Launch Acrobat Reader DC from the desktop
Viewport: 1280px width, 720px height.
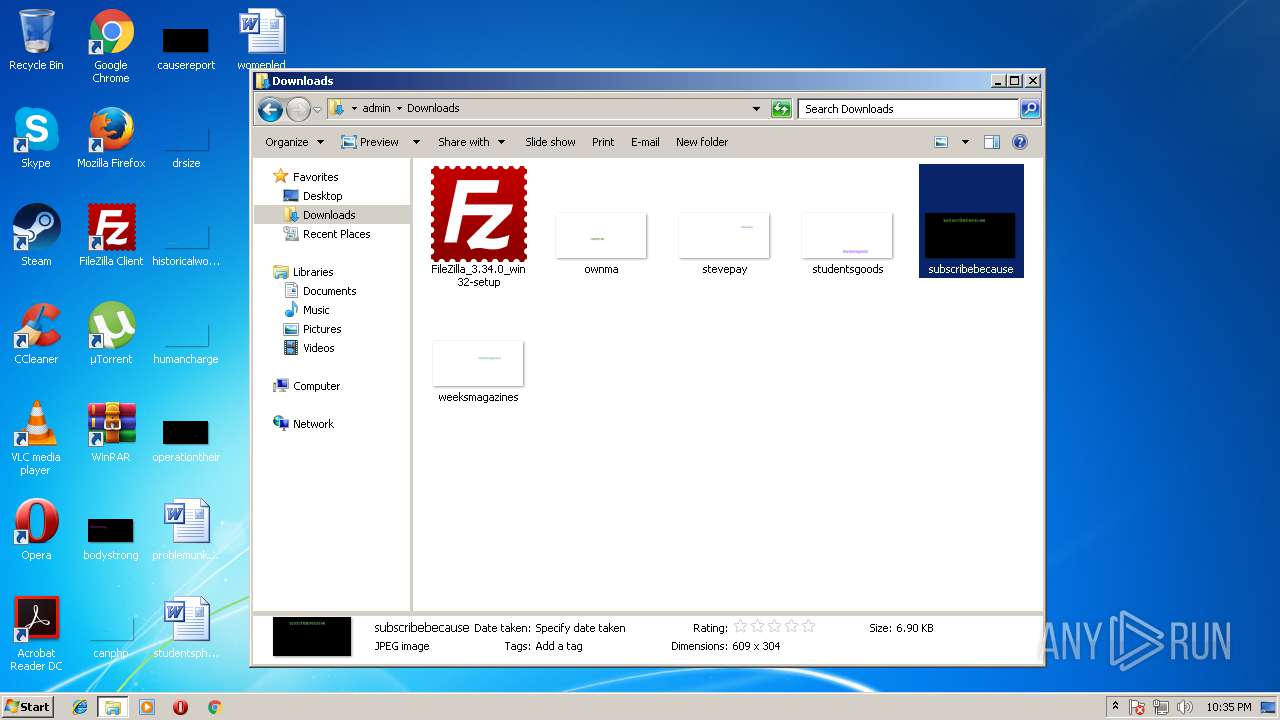click(x=36, y=634)
